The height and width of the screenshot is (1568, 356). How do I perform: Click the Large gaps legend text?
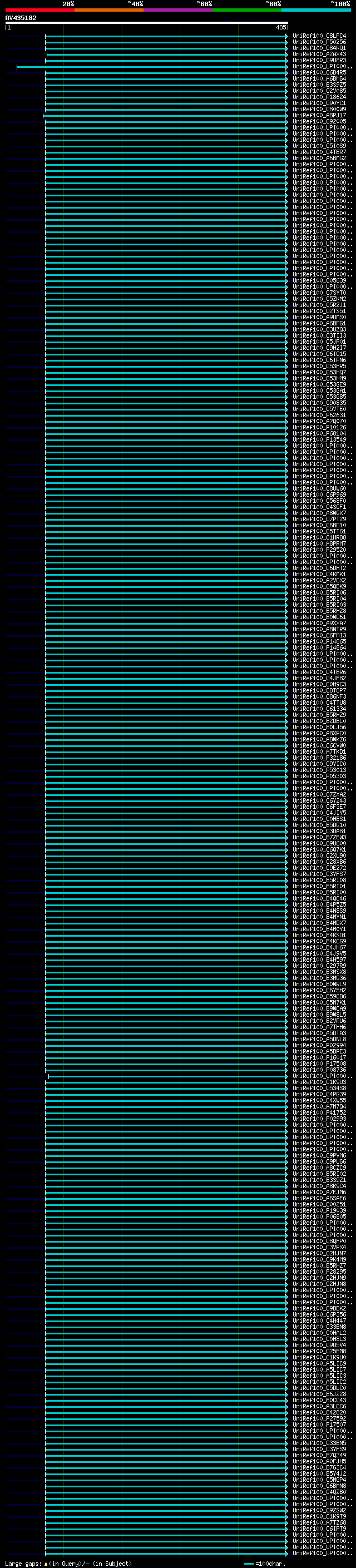click(x=69, y=1563)
